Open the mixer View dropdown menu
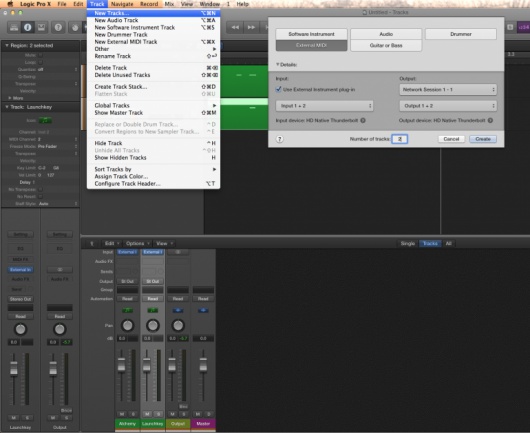The image size is (530, 433). 164,244
